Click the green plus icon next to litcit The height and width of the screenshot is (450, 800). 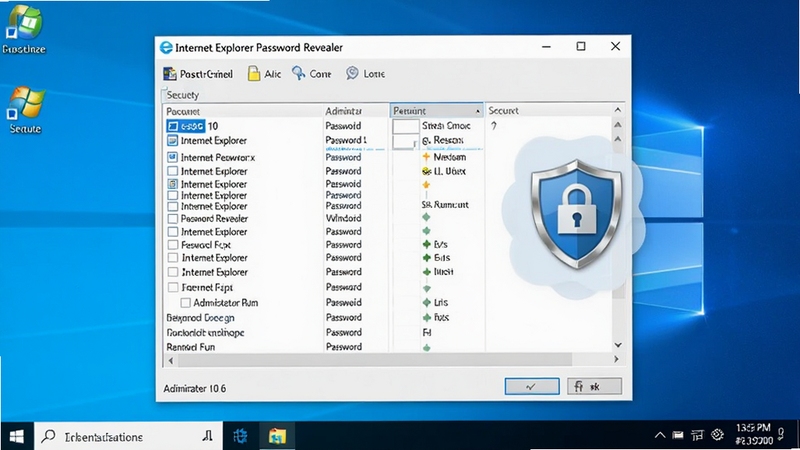point(427,272)
